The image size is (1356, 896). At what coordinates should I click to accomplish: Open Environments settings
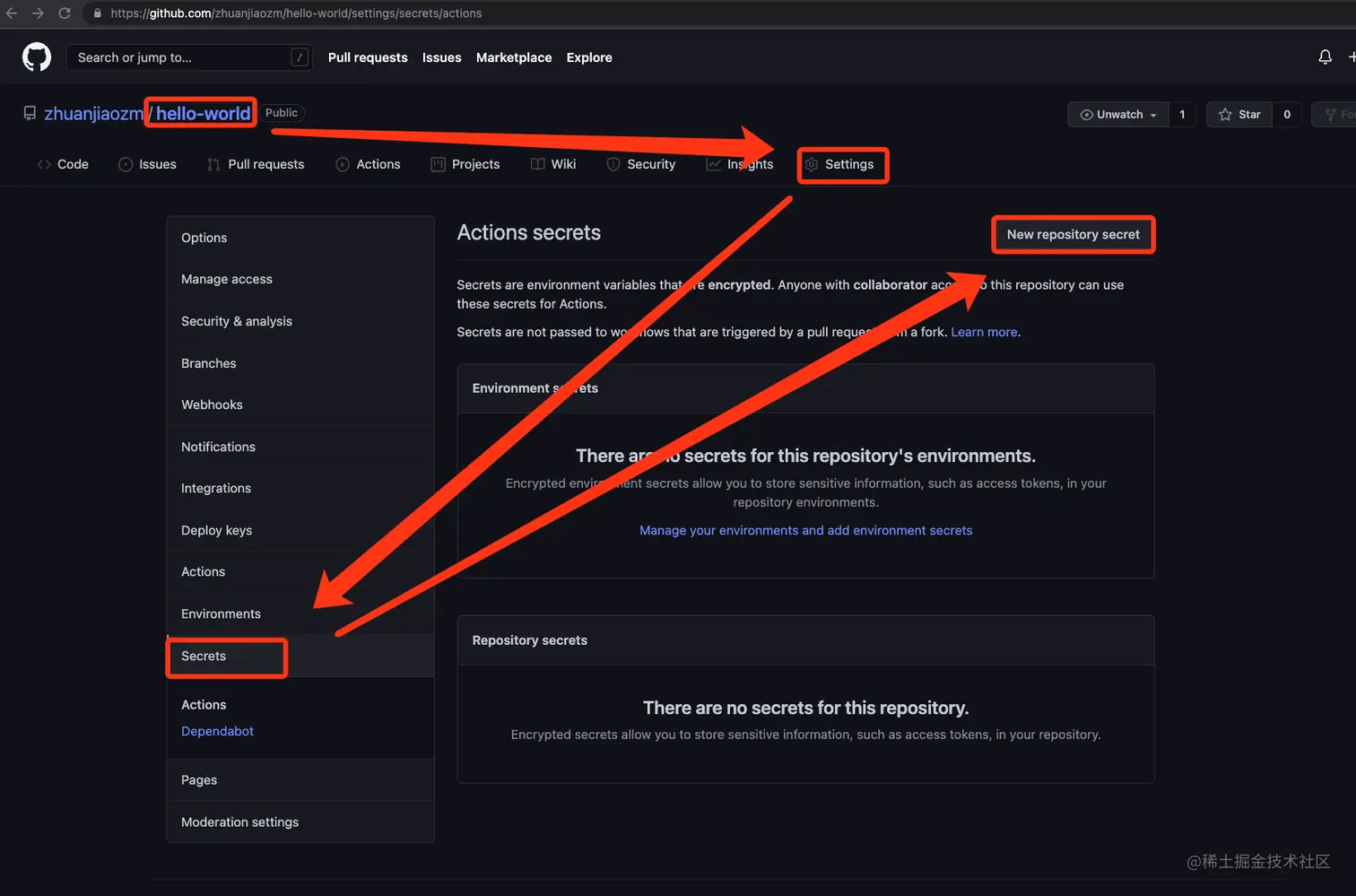click(300, 613)
